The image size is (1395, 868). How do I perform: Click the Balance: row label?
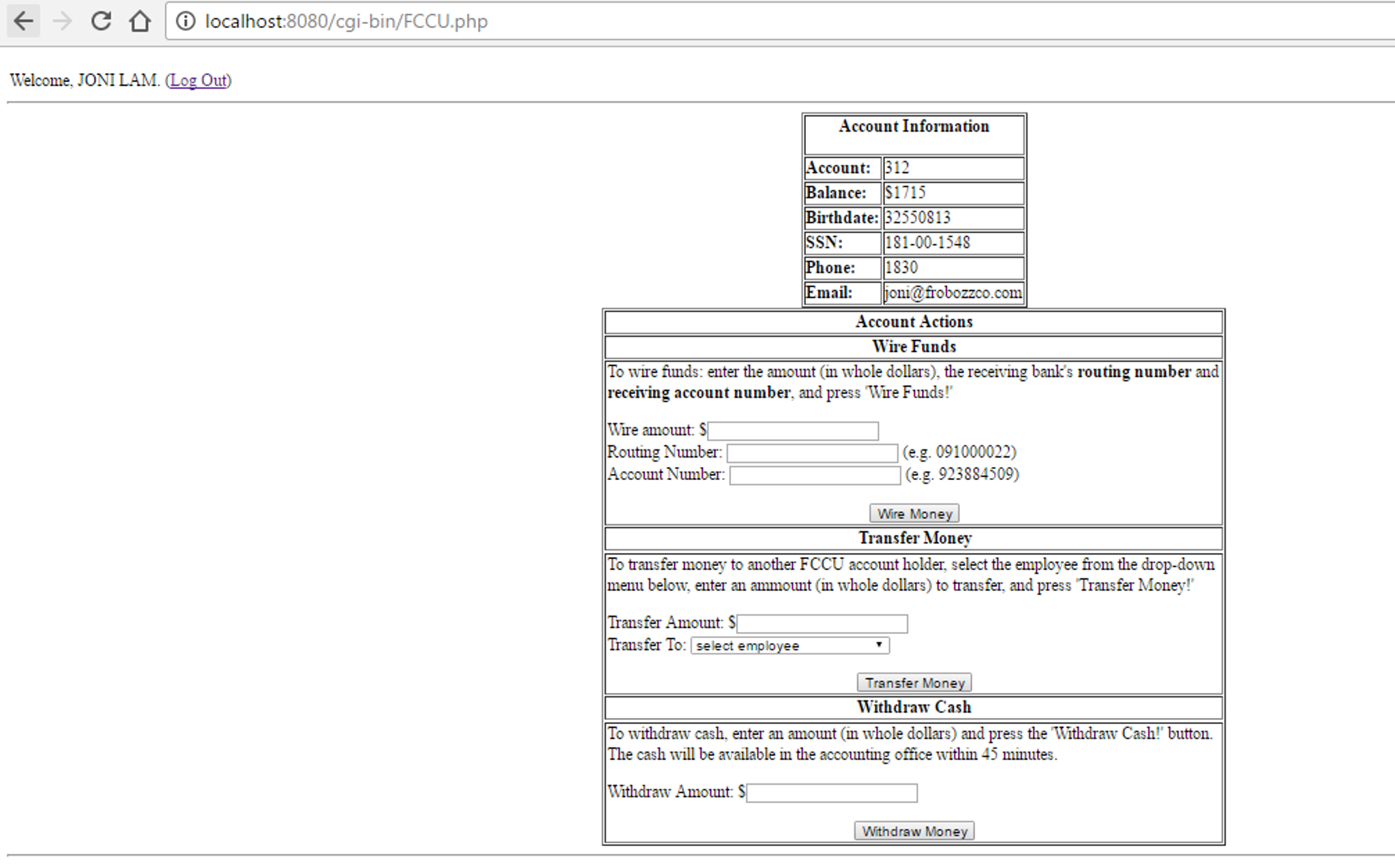(x=836, y=193)
